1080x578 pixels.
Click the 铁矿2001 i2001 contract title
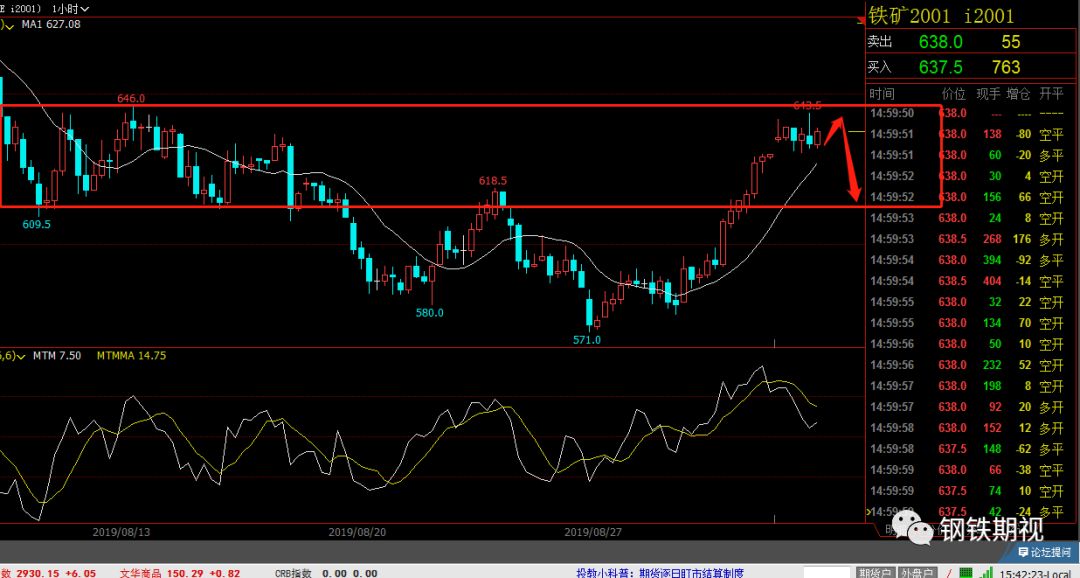941,15
